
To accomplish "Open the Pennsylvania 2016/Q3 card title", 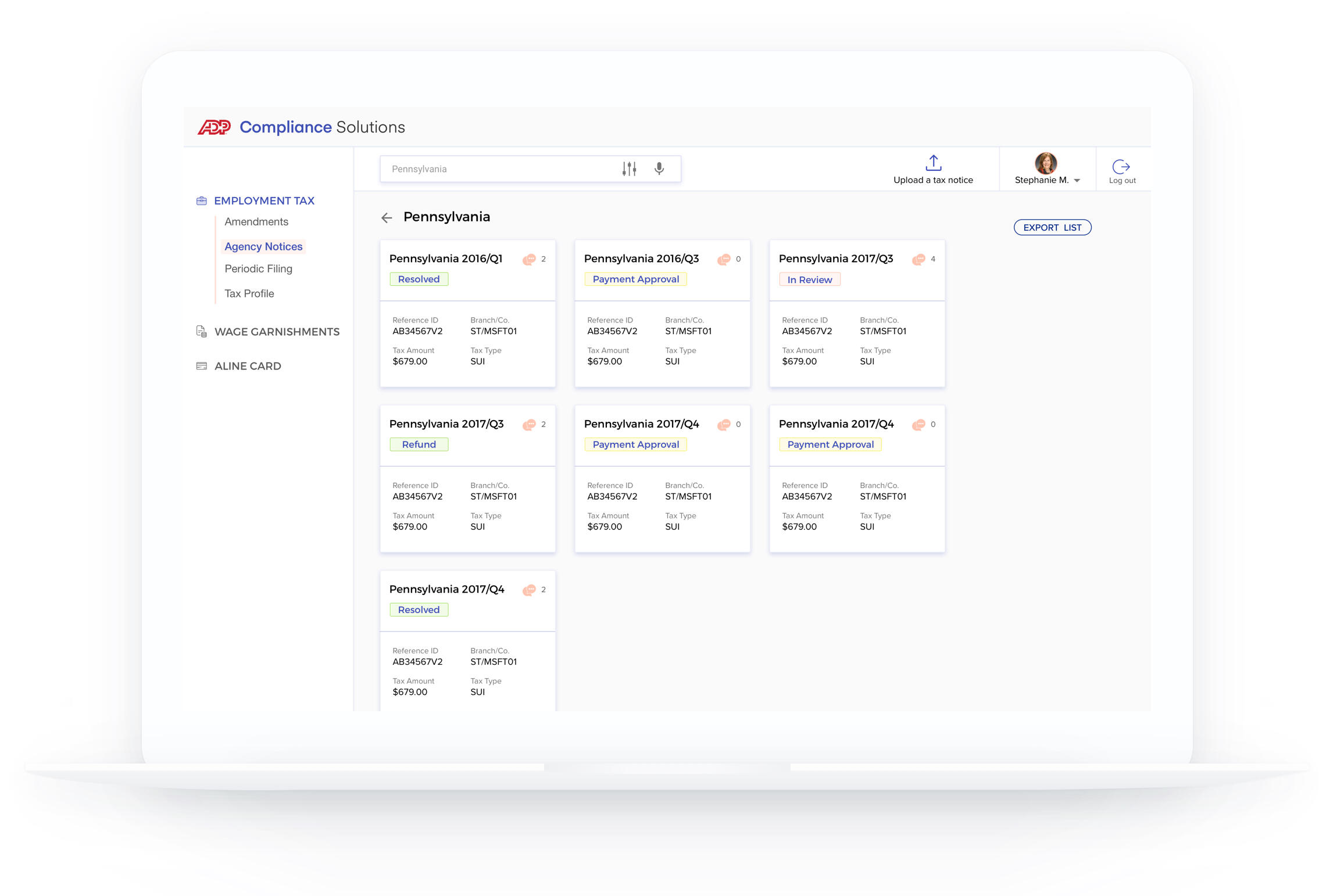I will tap(641, 259).
